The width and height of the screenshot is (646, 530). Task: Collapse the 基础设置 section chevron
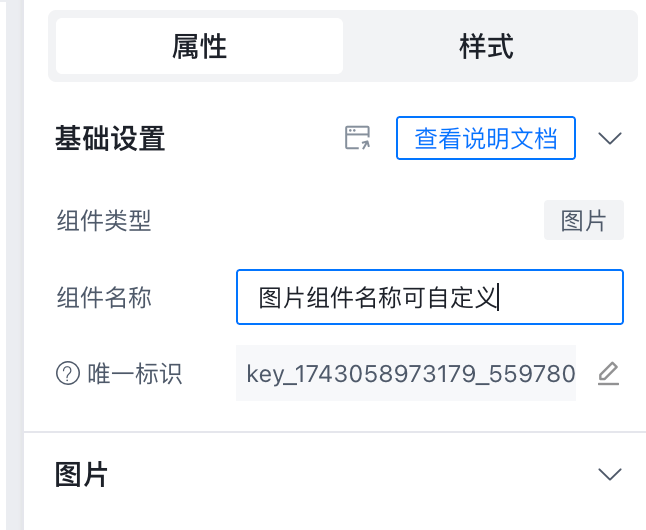pyautogui.click(x=610, y=138)
